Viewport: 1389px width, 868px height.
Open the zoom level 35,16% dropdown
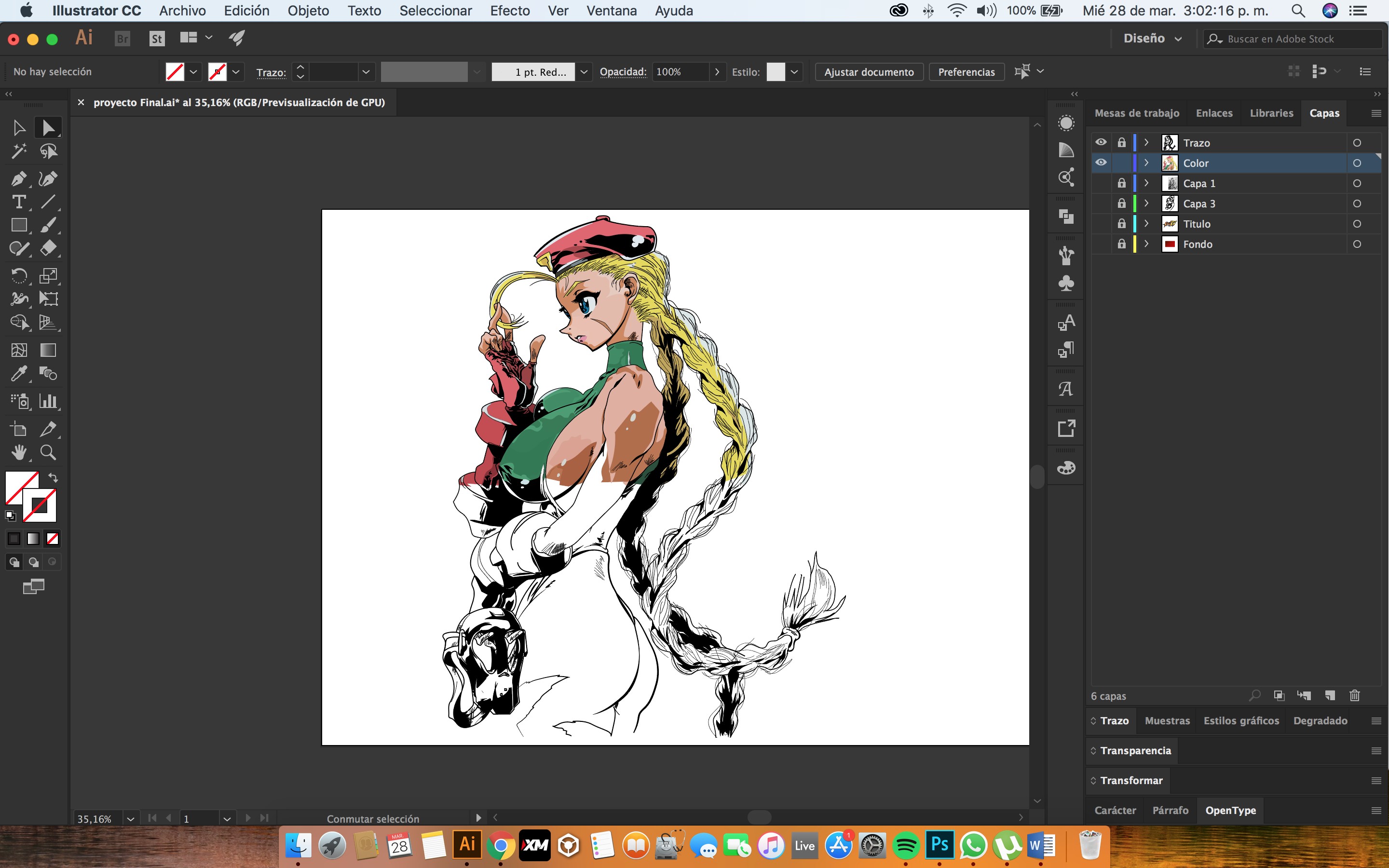point(130,819)
